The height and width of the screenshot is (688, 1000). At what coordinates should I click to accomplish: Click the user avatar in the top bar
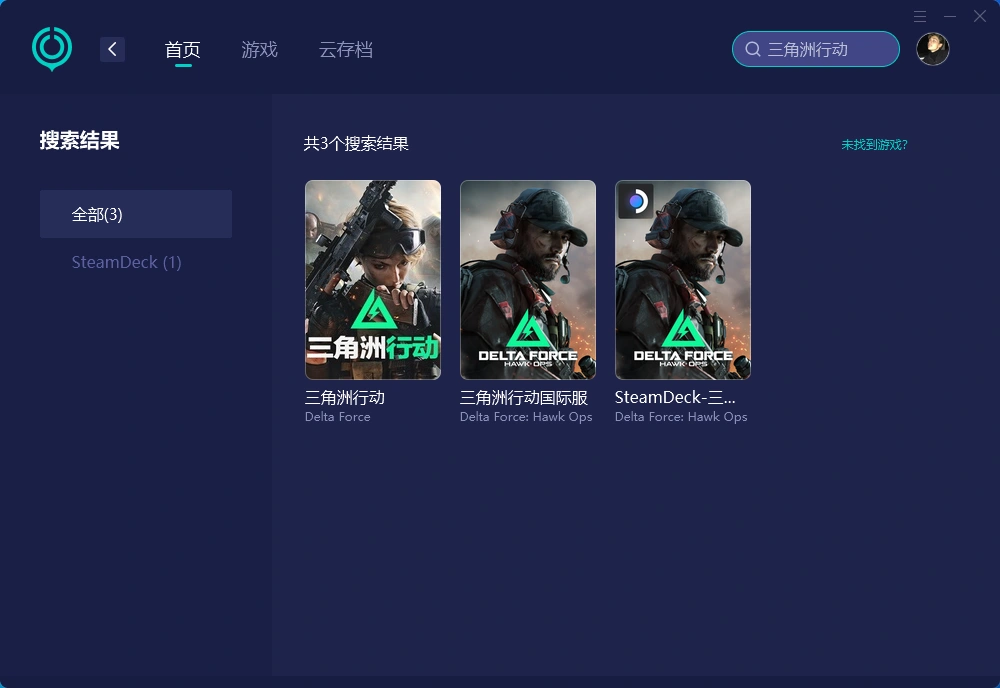click(x=932, y=48)
